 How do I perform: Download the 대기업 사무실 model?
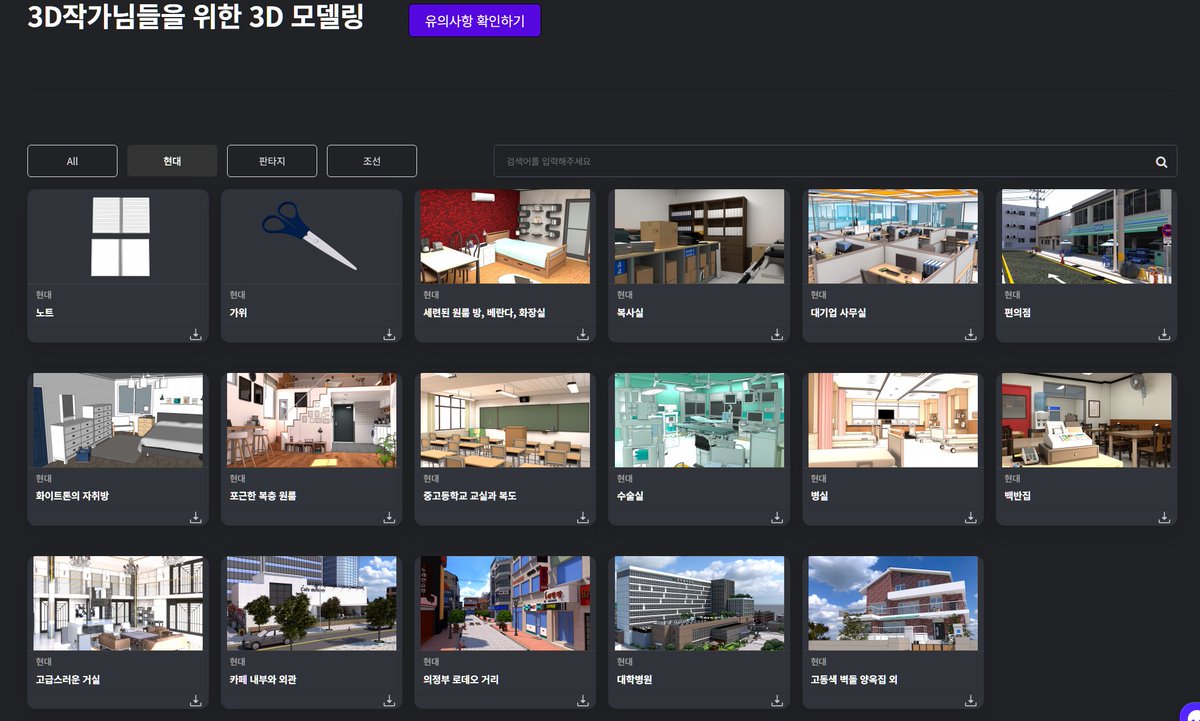click(x=971, y=334)
